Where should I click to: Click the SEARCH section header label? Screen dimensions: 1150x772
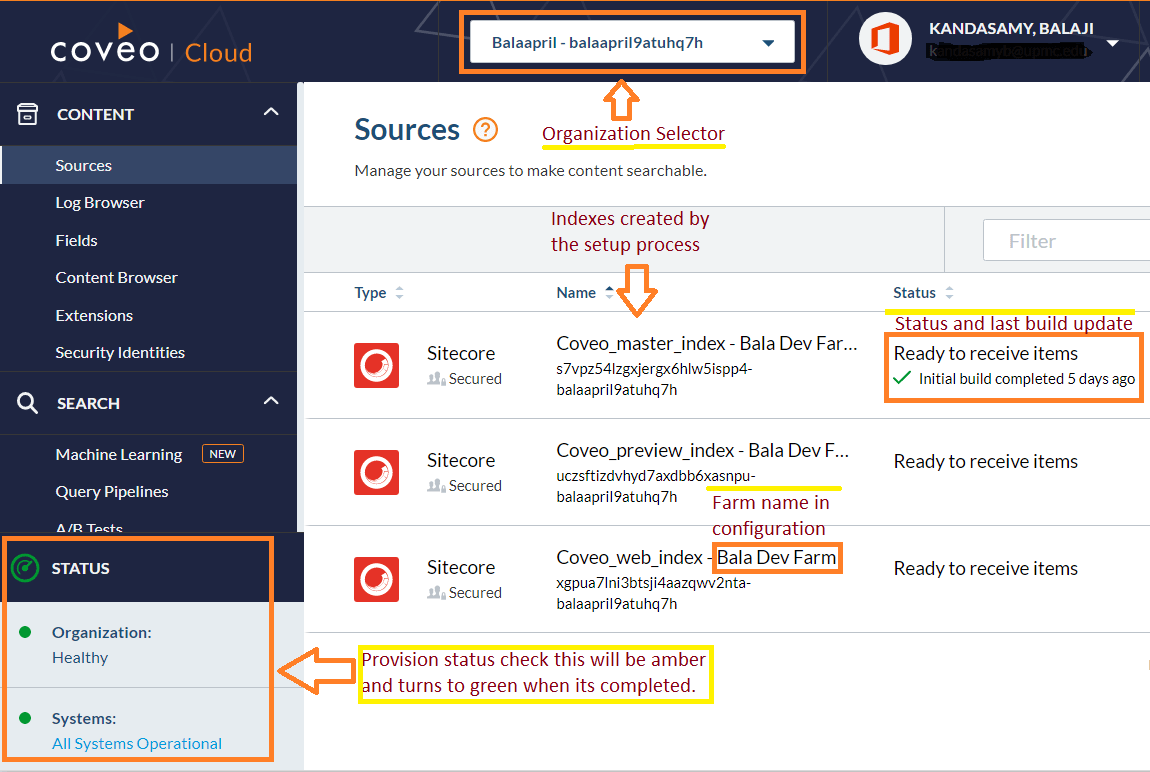point(88,403)
